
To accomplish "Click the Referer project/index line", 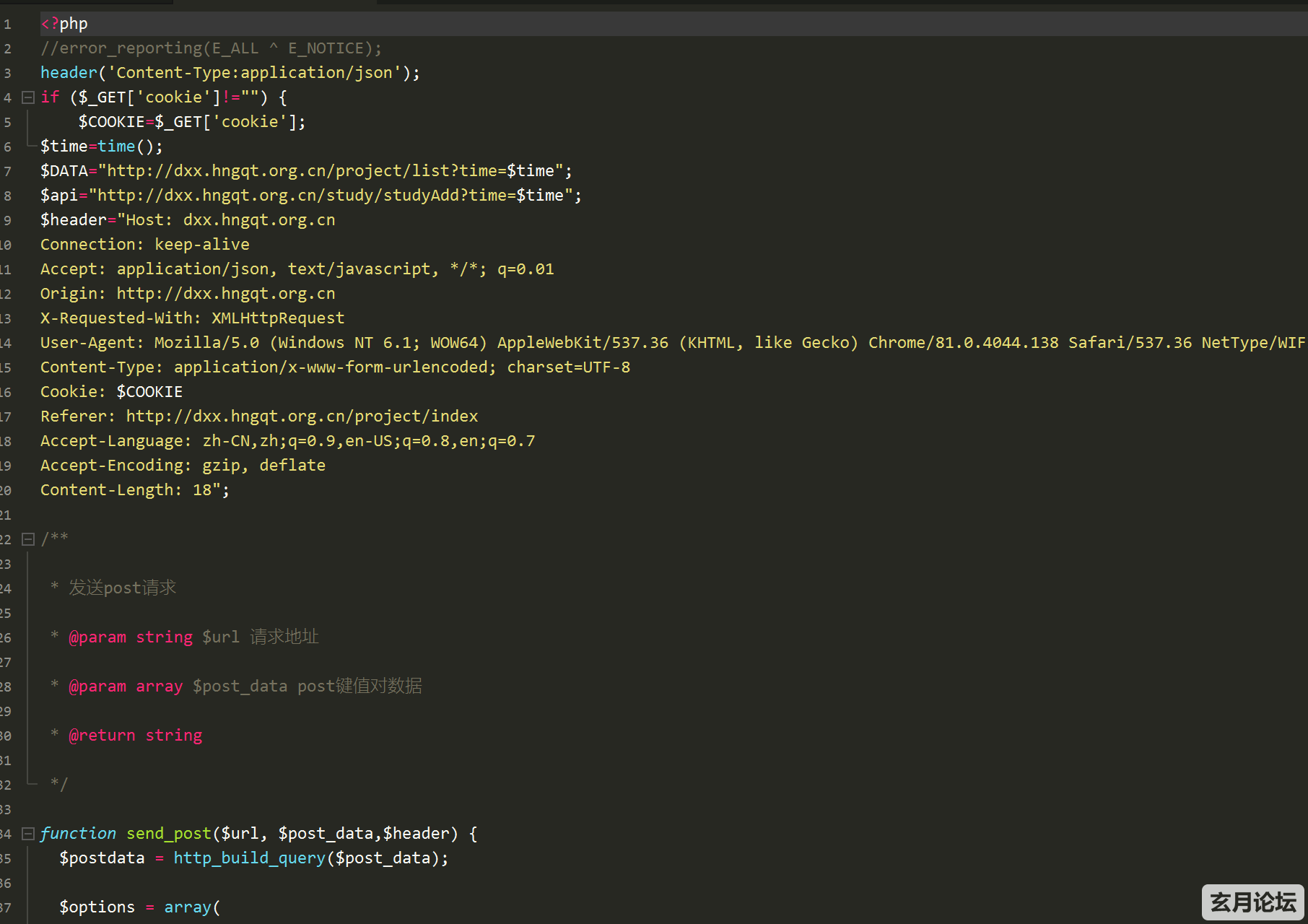I will click(259, 417).
